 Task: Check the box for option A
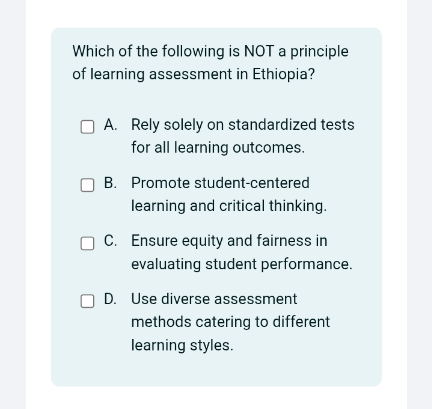pos(87,127)
